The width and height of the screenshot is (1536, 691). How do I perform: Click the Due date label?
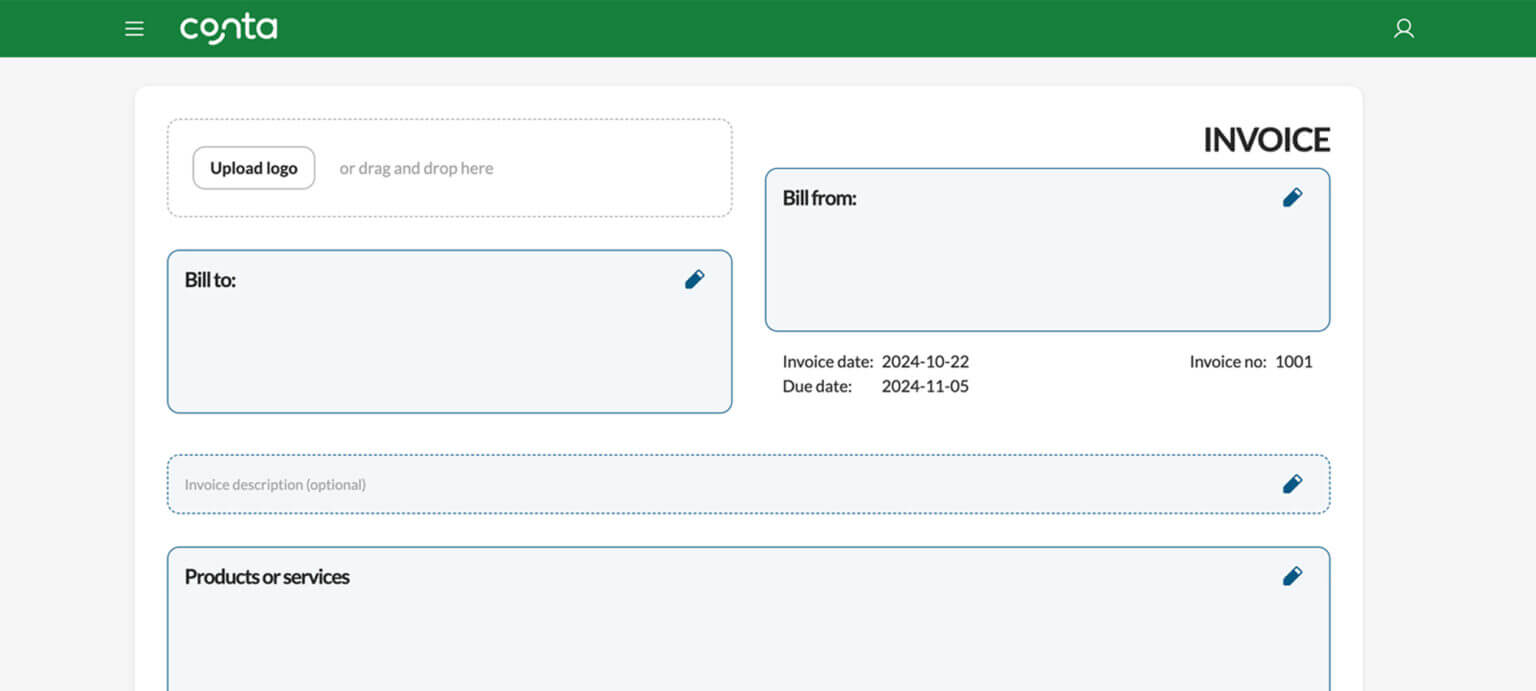817,387
